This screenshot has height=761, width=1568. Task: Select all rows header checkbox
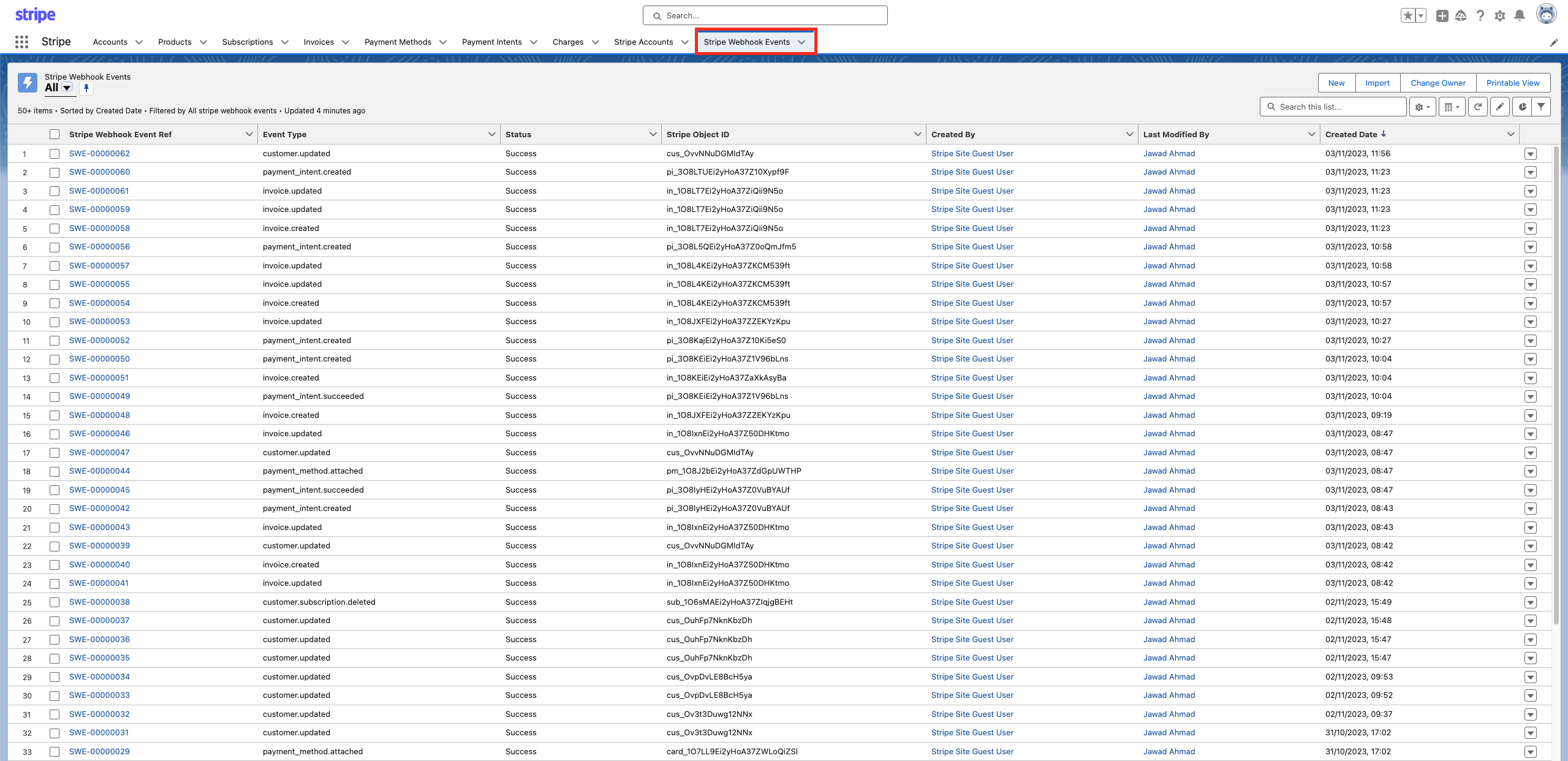coord(55,134)
